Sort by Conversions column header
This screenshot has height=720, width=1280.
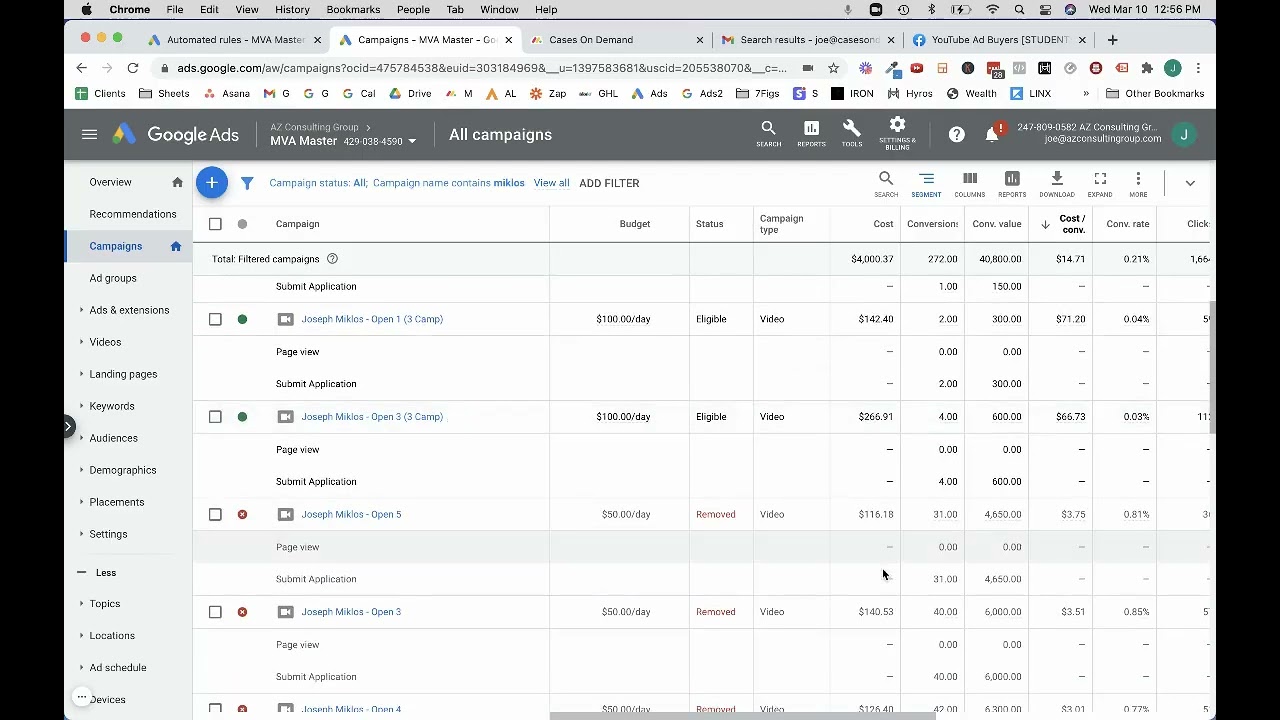tap(932, 224)
